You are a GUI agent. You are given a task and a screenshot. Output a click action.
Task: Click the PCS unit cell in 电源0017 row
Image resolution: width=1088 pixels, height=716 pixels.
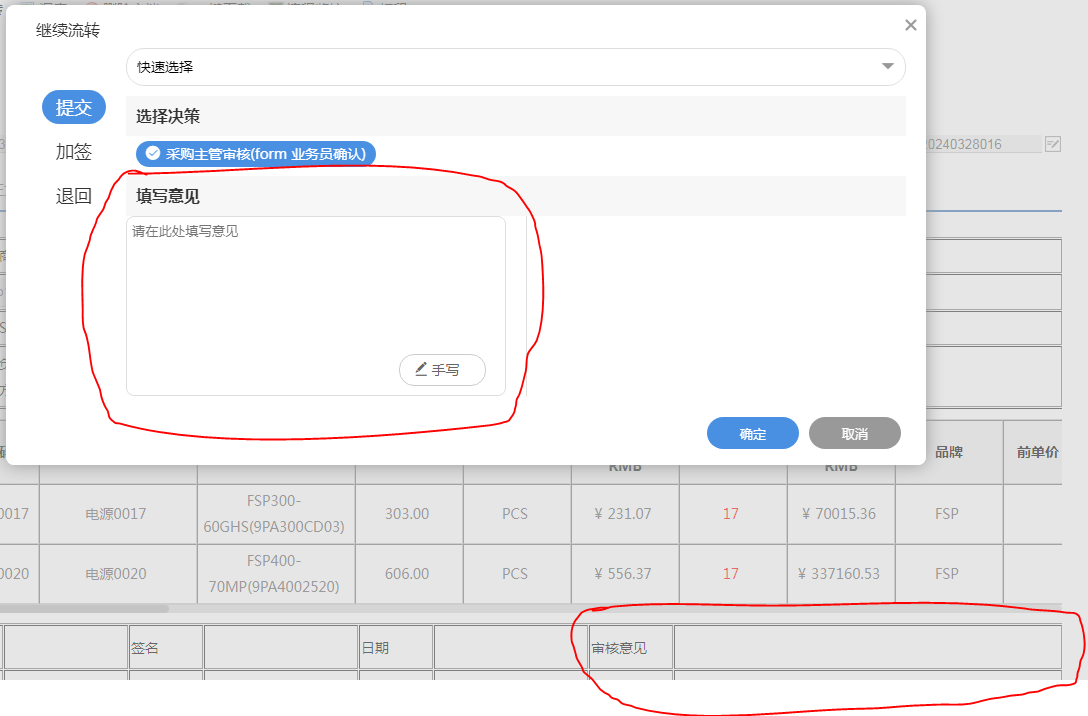point(517,514)
